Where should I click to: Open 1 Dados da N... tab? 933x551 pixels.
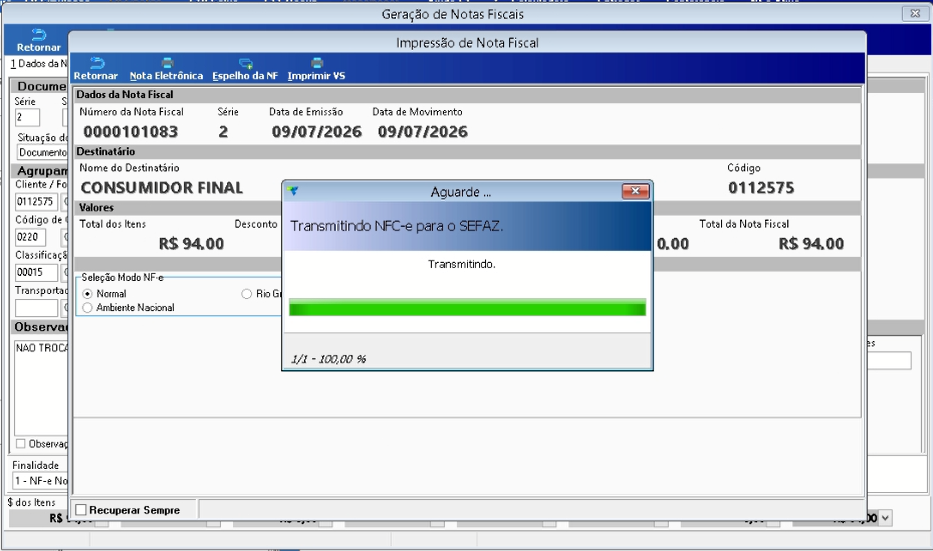pos(38,64)
